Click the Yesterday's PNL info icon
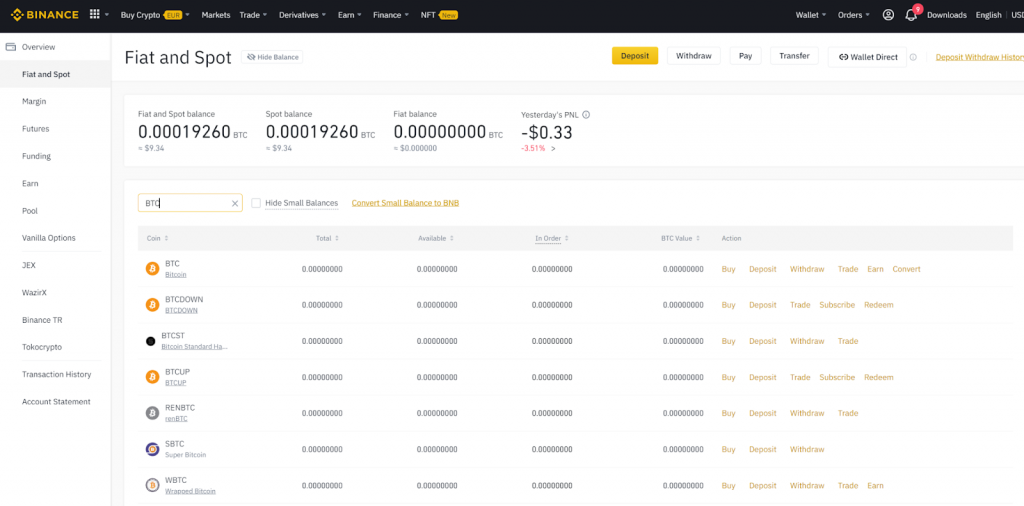This screenshot has width=1024, height=506. coord(586,114)
